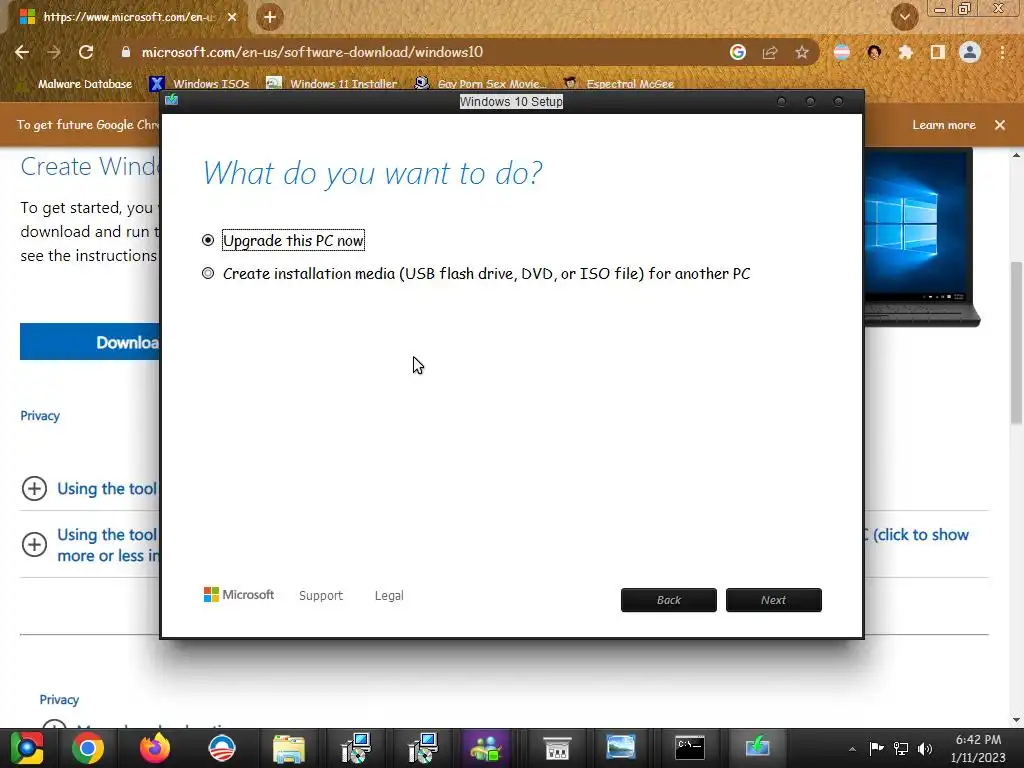This screenshot has height=768, width=1024.
Task: Open the Legal link in the setup dialog
Action: (389, 595)
